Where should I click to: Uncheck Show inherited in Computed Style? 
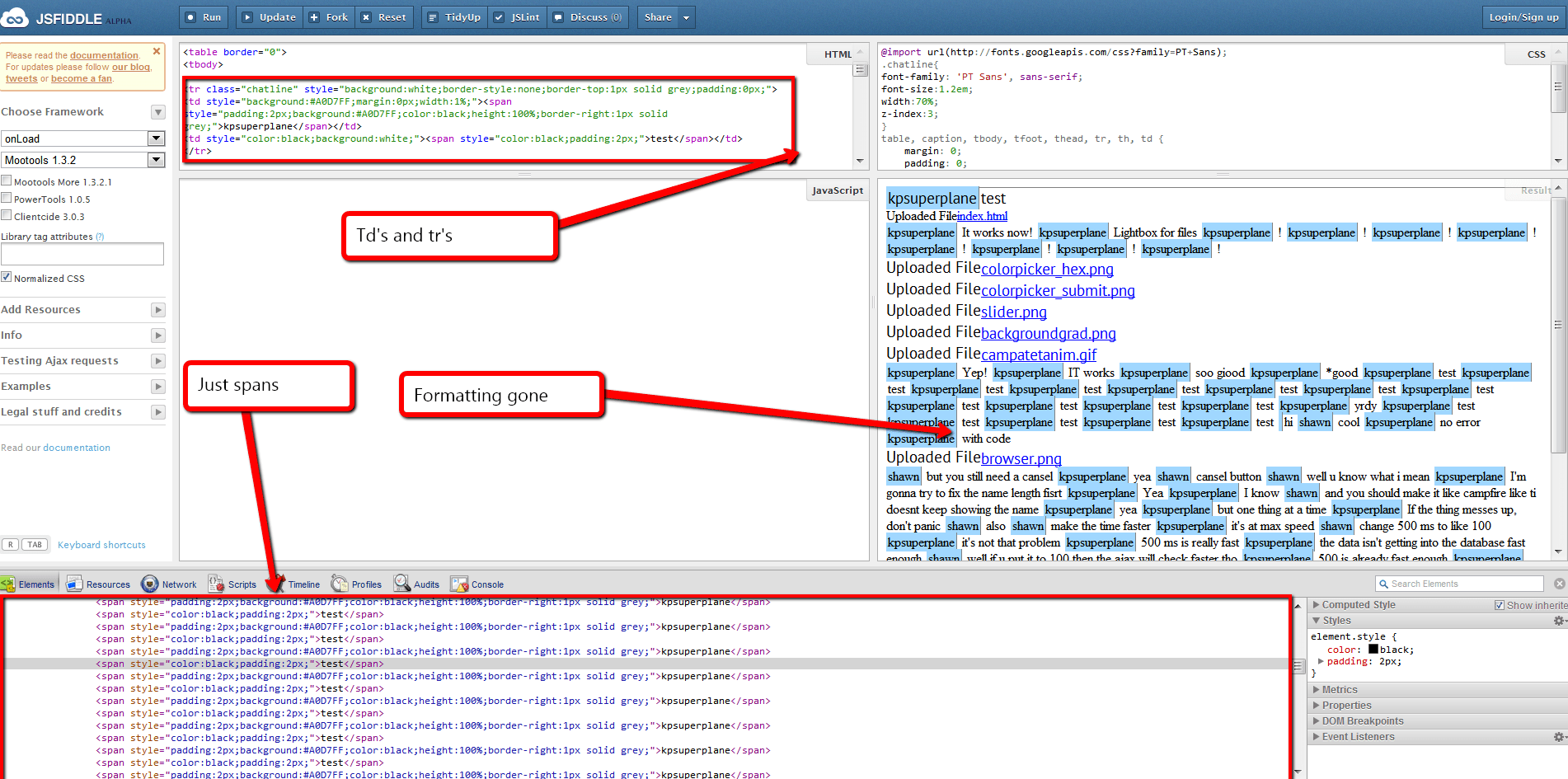1500,604
